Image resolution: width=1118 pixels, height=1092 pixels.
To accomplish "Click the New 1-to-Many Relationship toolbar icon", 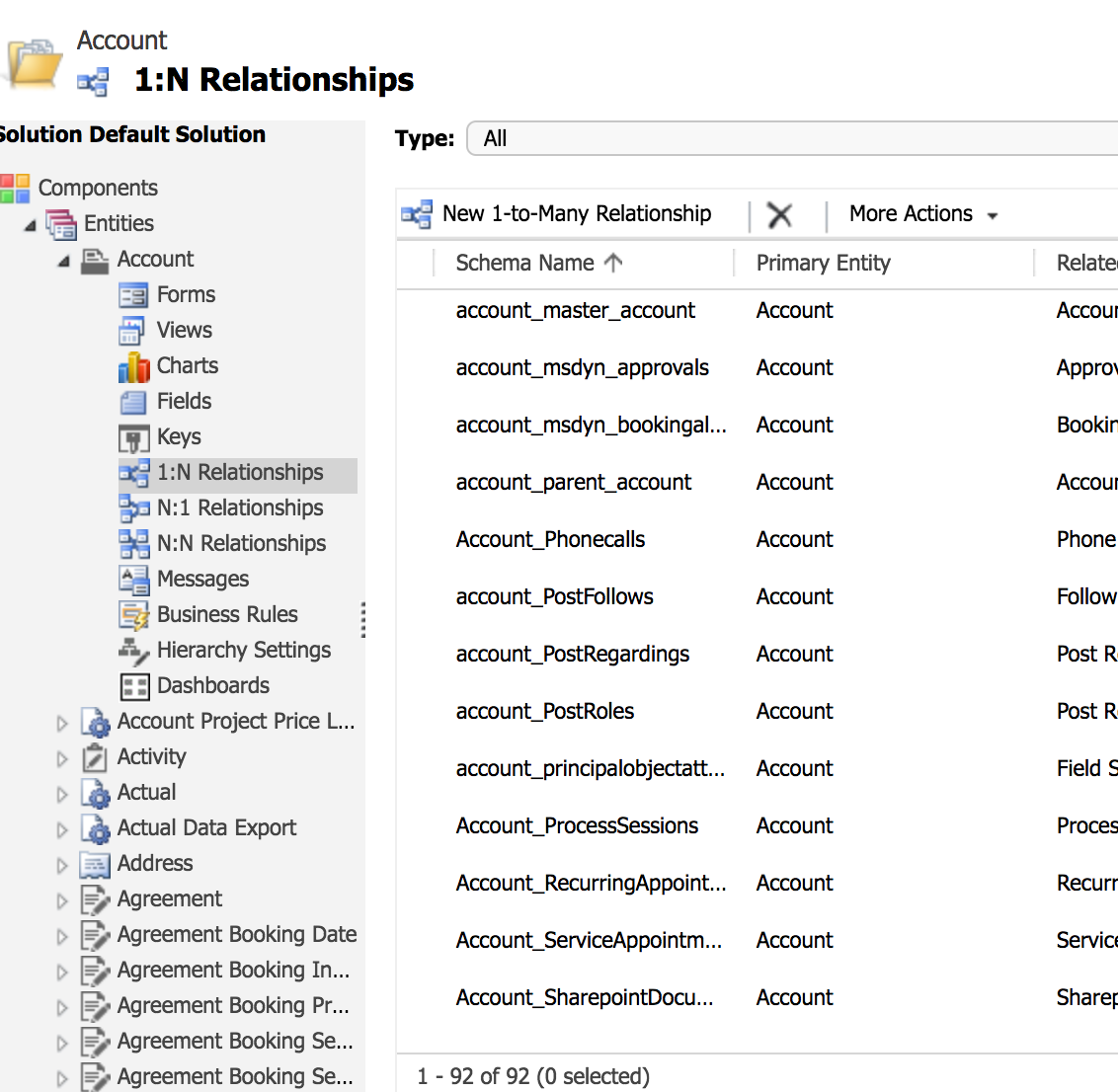I will (x=417, y=214).
